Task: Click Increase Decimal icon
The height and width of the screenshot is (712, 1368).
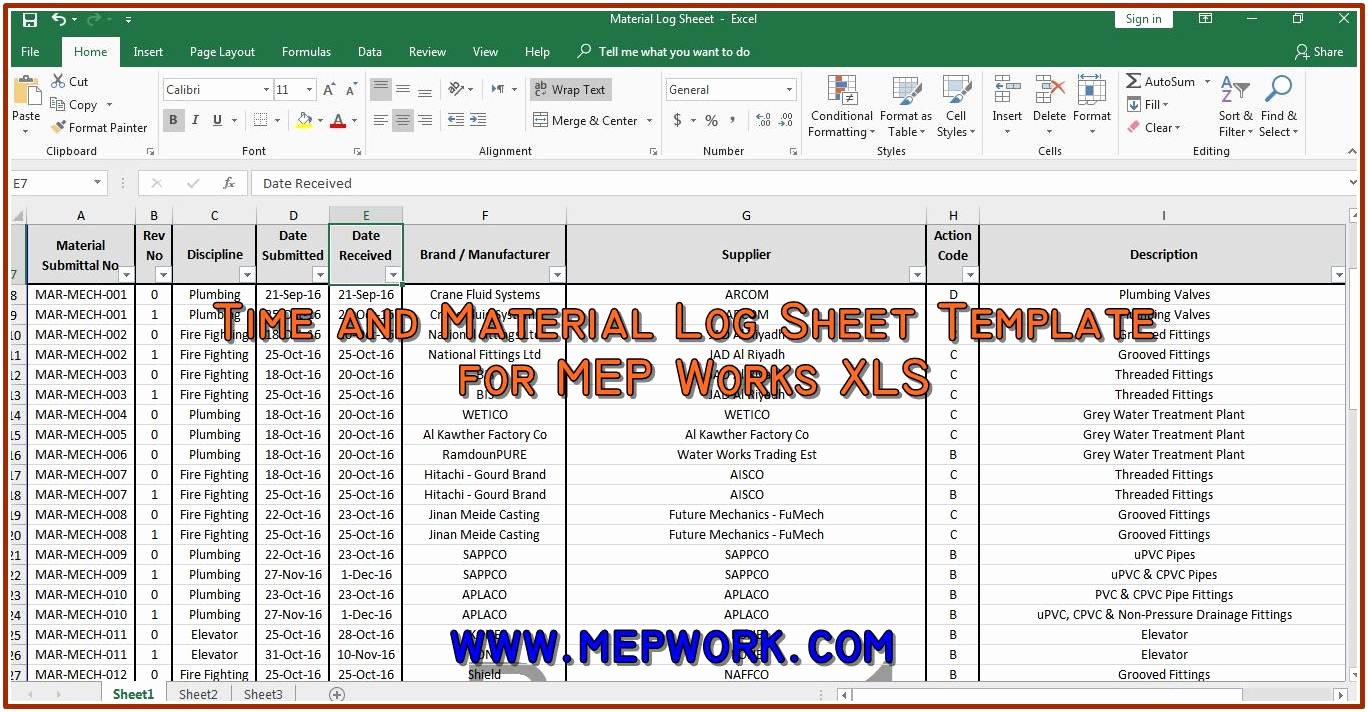Action: (763, 120)
